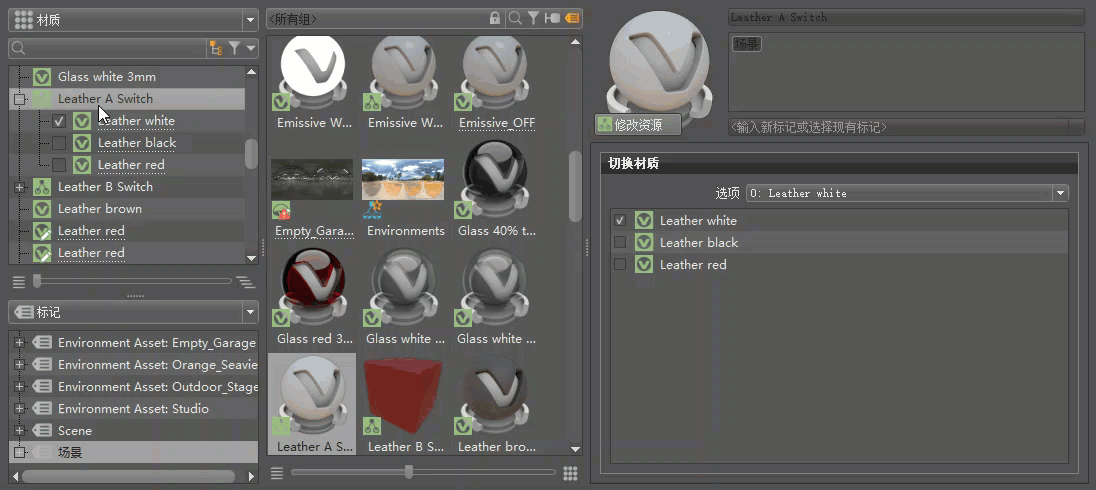Open the filter options arrow in material search
The height and width of the screenshot is (490, 1096).
click(251, 48)
